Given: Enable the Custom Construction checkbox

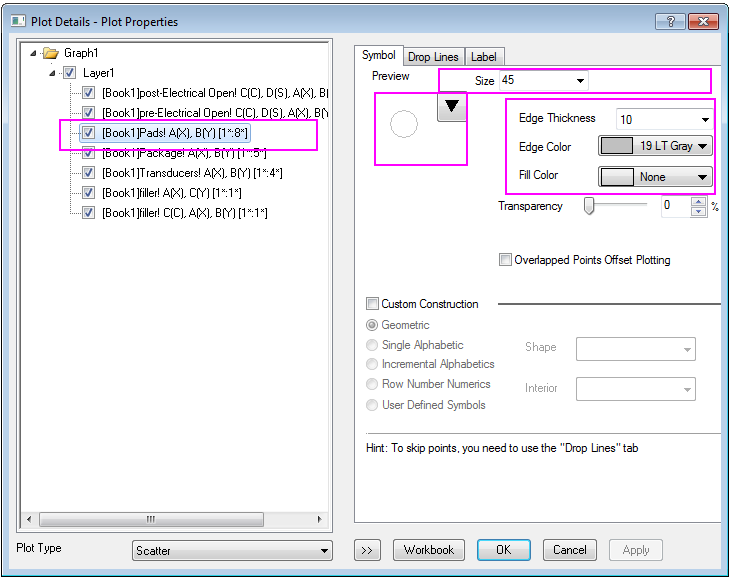Looking at the screenshot, I should (x=373, y=304).
